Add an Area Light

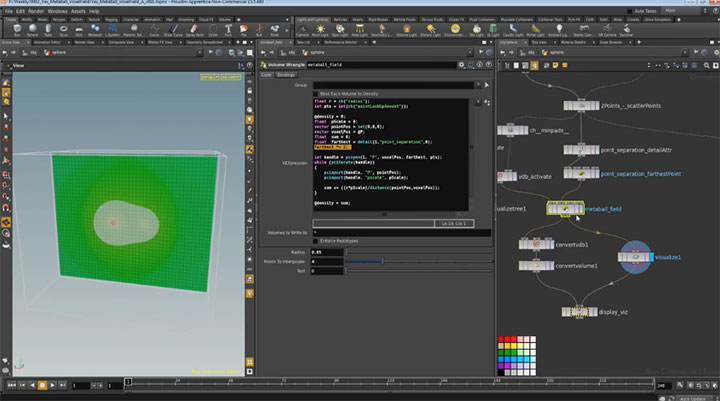point(360,30)
